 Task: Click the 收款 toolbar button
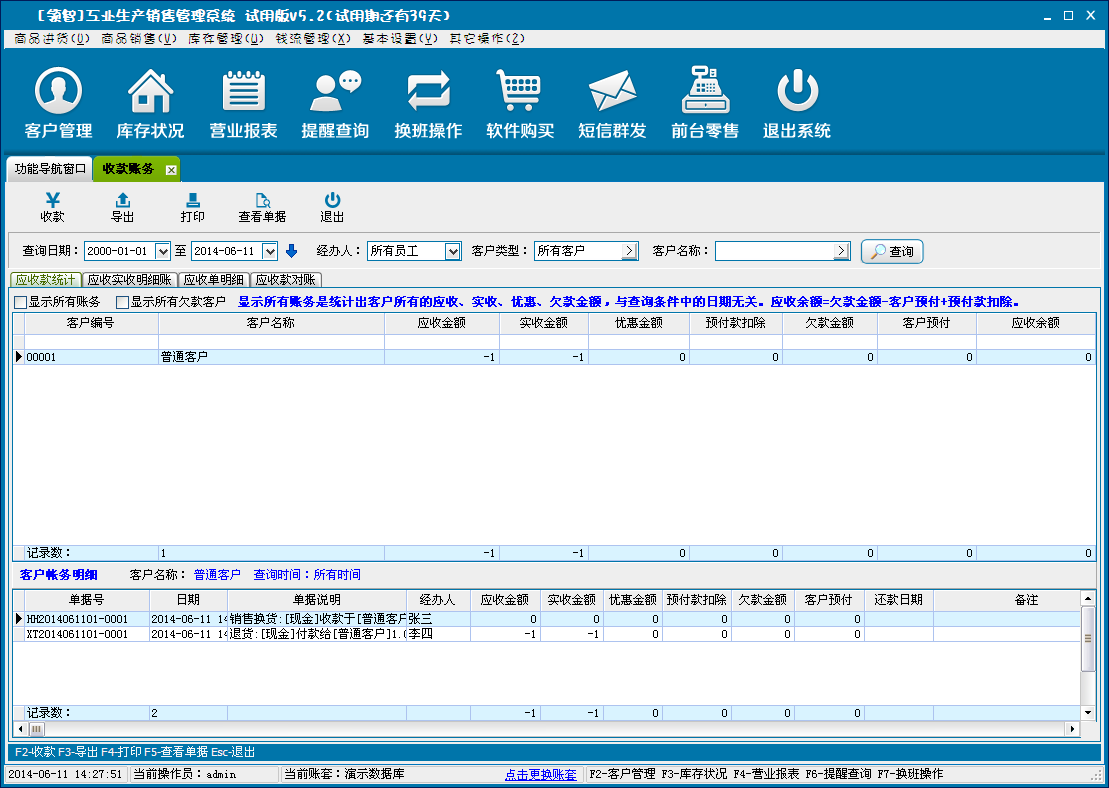tap(52, 207)
